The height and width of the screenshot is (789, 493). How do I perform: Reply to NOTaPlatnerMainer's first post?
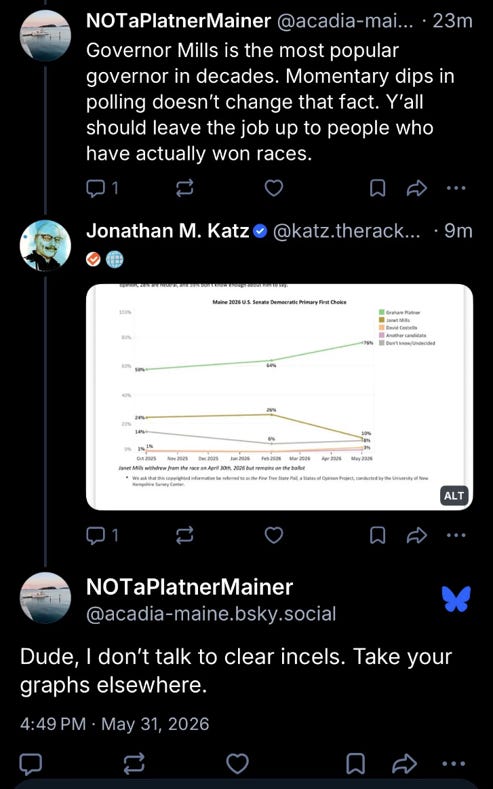[x=102, y=188]
